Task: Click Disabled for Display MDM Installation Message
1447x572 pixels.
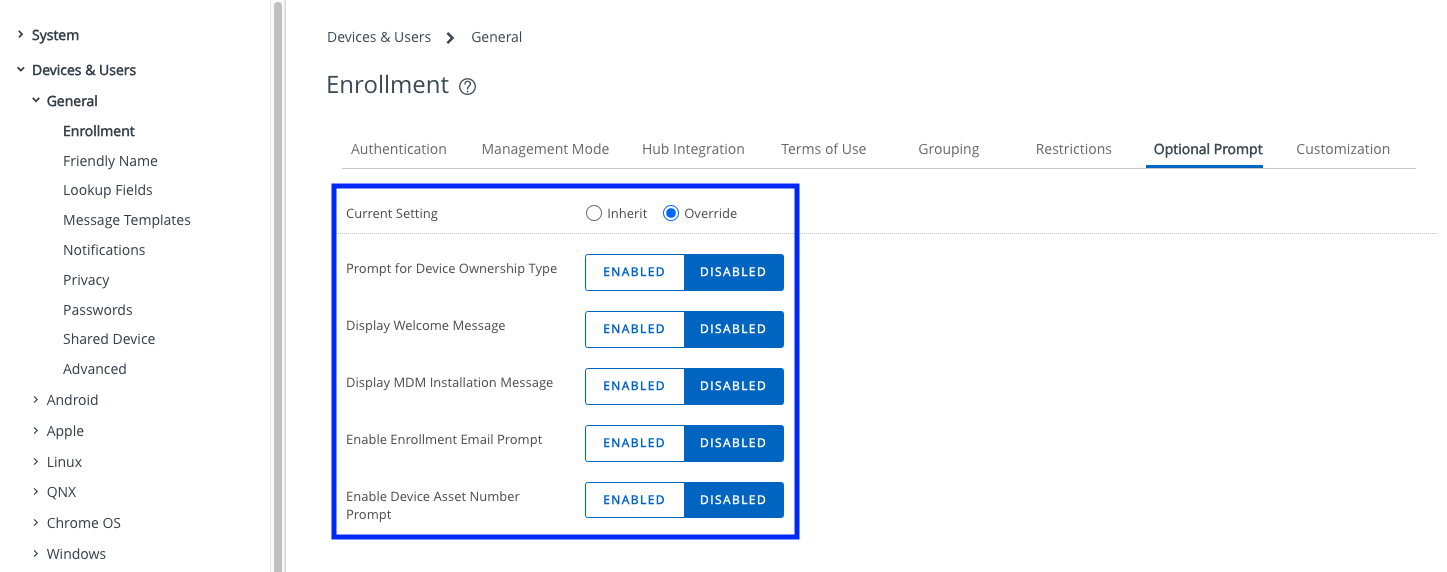Action: 733,386
